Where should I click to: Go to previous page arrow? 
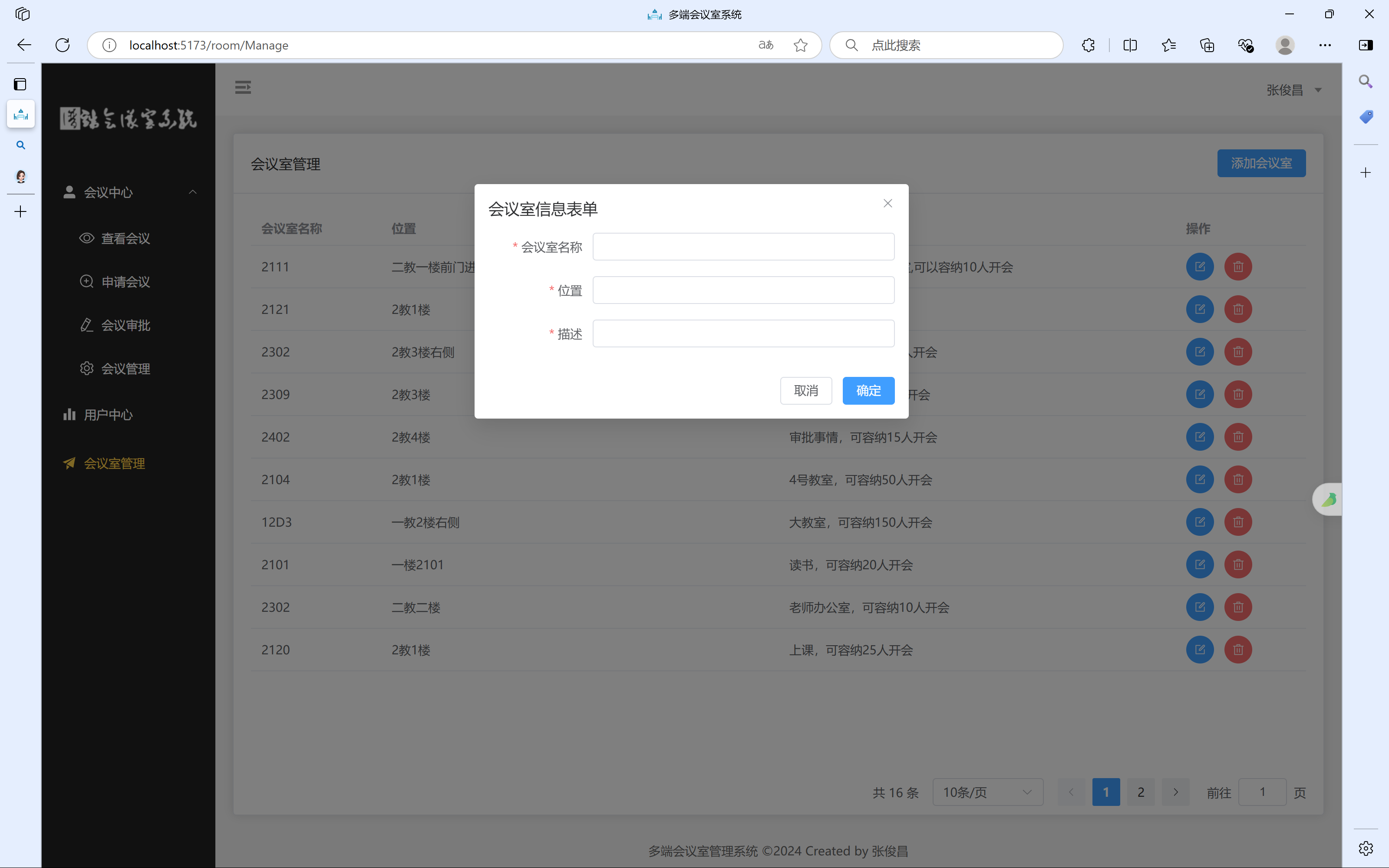tap(1071, 792)
